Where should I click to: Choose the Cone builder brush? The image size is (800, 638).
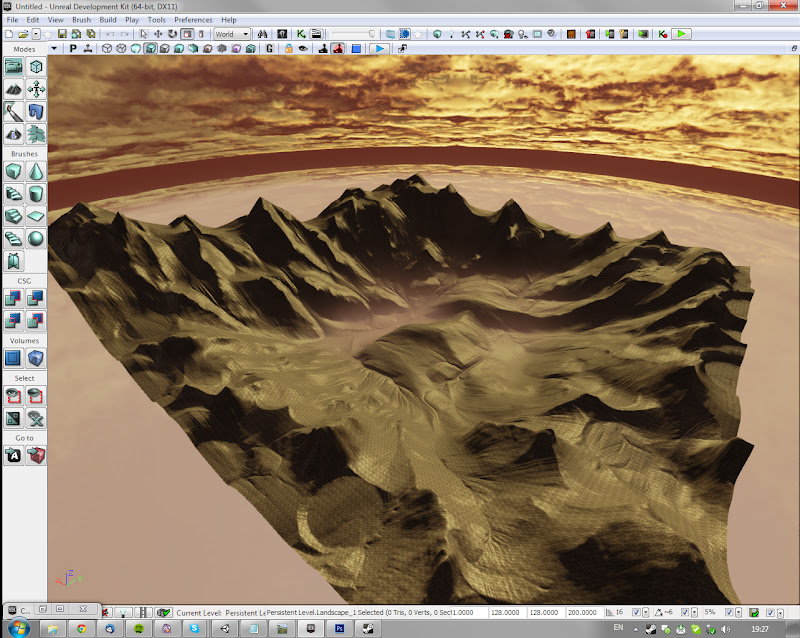click(36, 171)
